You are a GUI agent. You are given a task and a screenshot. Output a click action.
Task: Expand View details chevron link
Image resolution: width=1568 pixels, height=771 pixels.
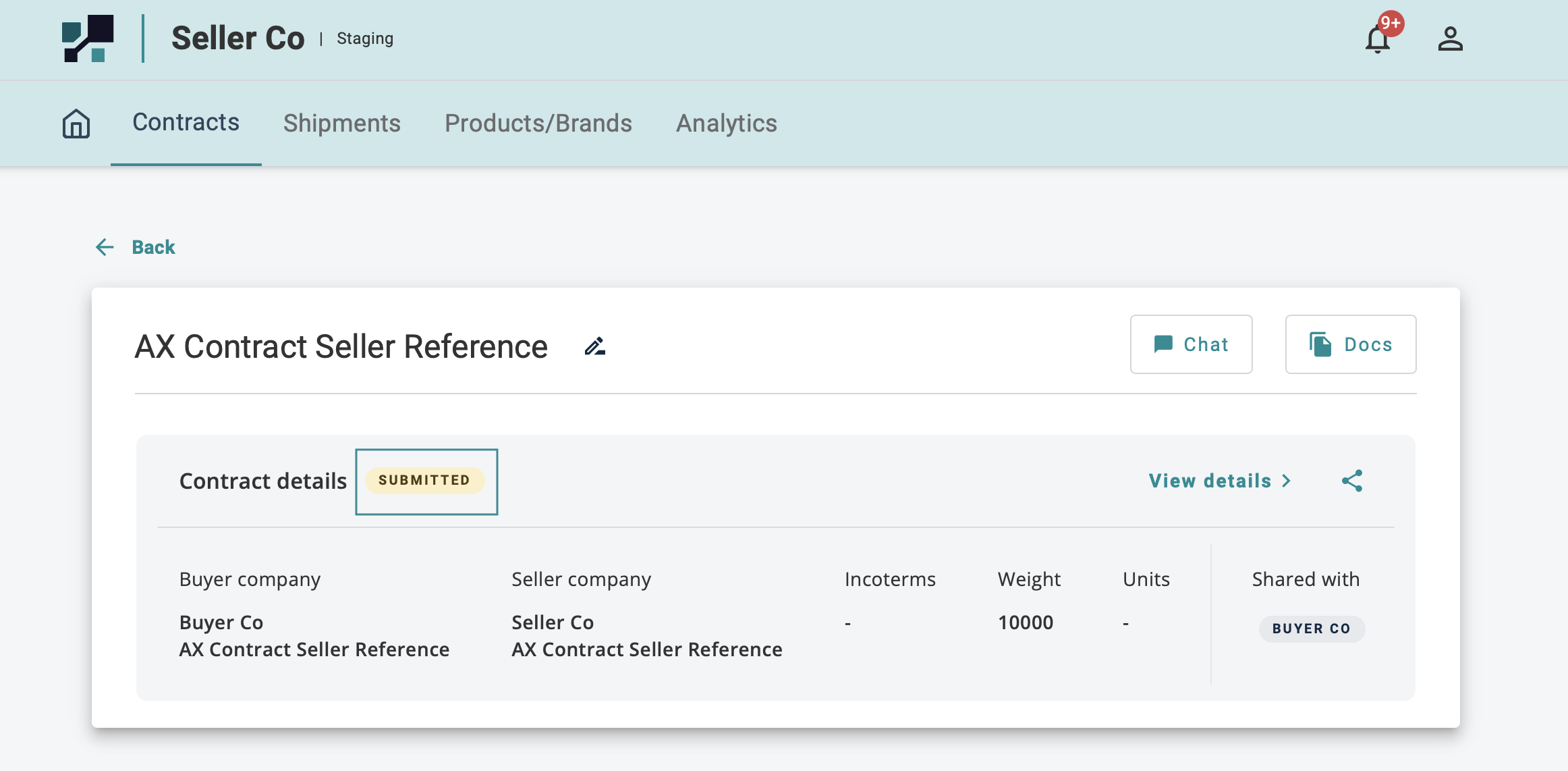pos(1220,481)
